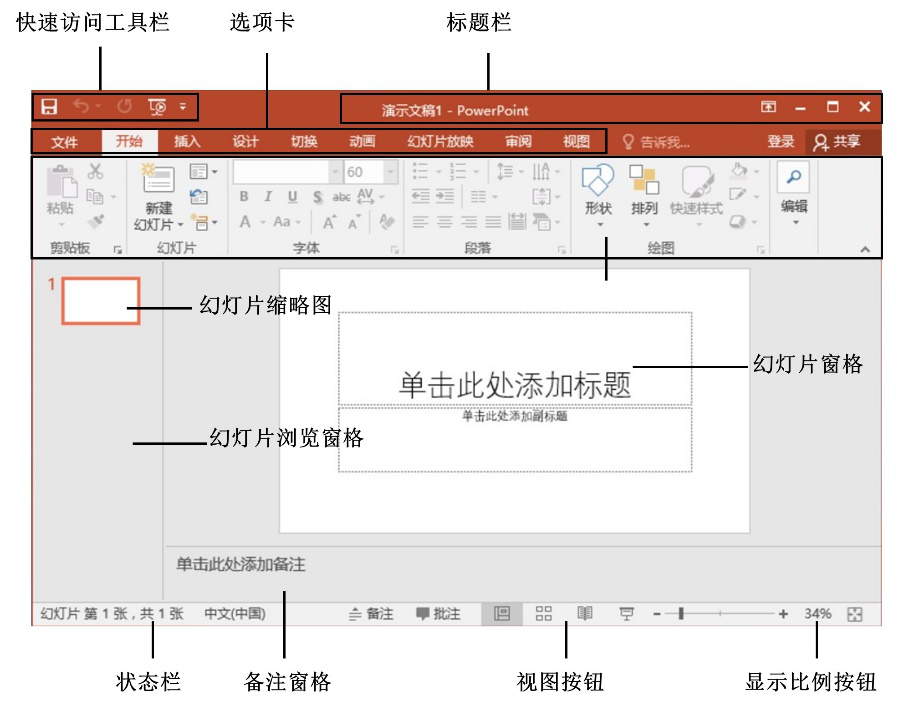Screen dimensions: 899x706
Task: Click the 排列 (Arrange) icon
Action: point(644,182)
